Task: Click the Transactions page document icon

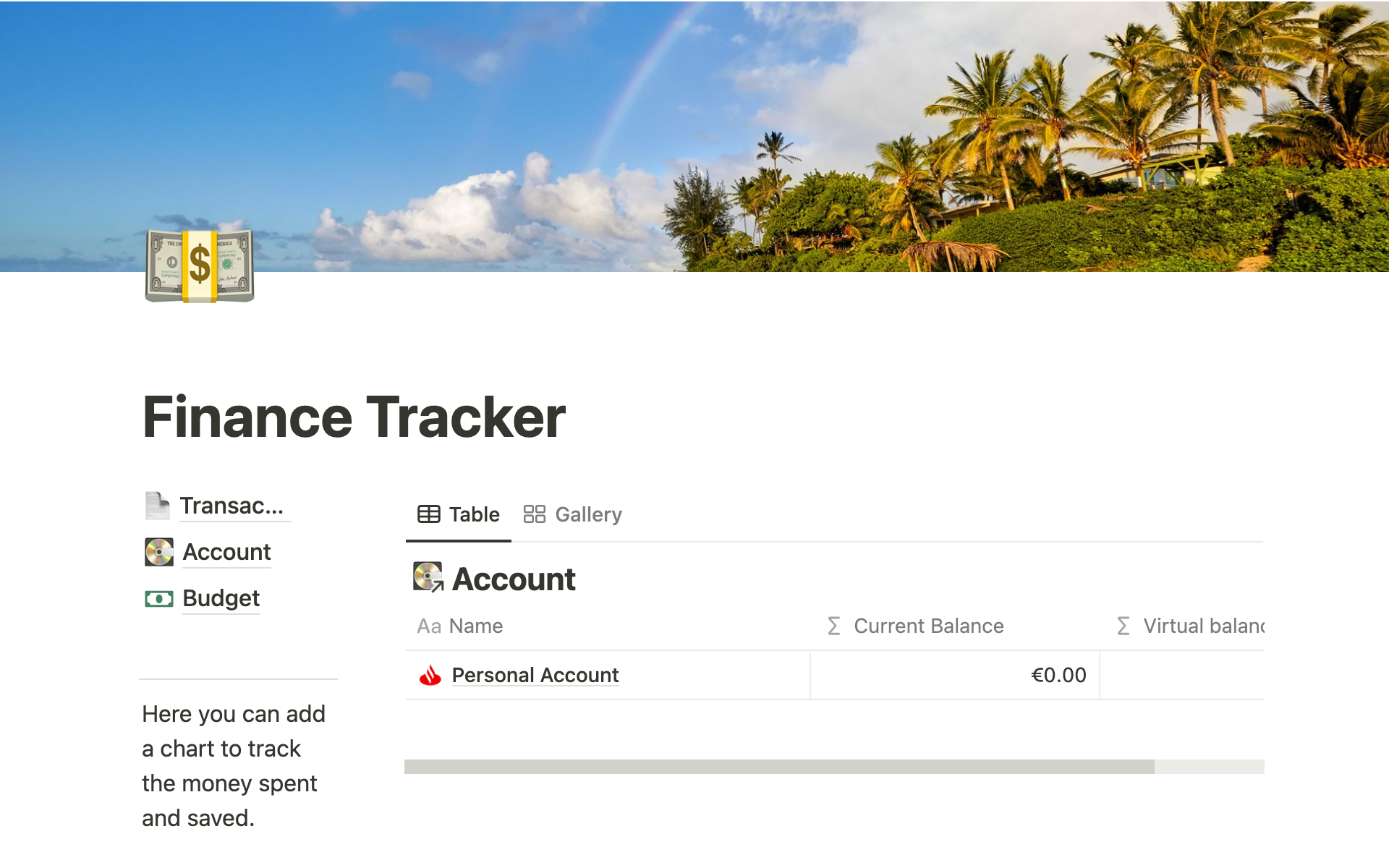Action: click(x=157, y=506)
